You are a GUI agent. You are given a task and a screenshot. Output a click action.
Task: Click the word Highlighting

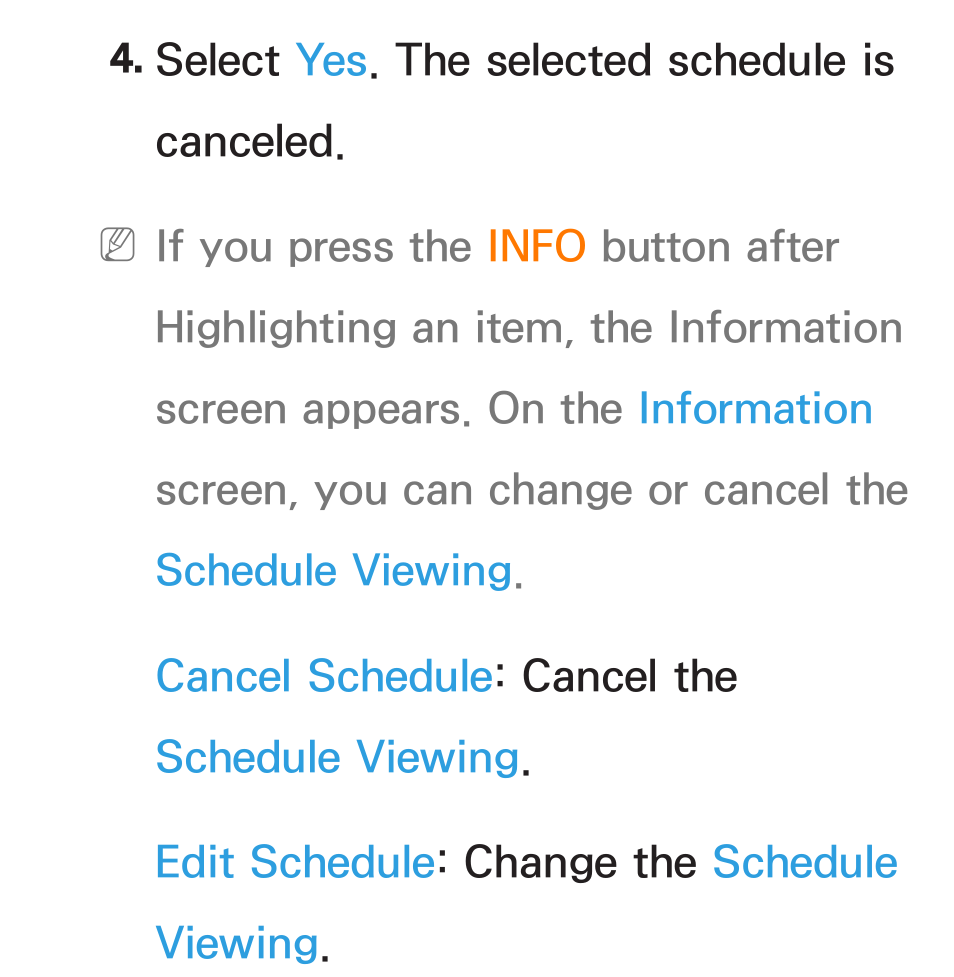coord(276,328)
